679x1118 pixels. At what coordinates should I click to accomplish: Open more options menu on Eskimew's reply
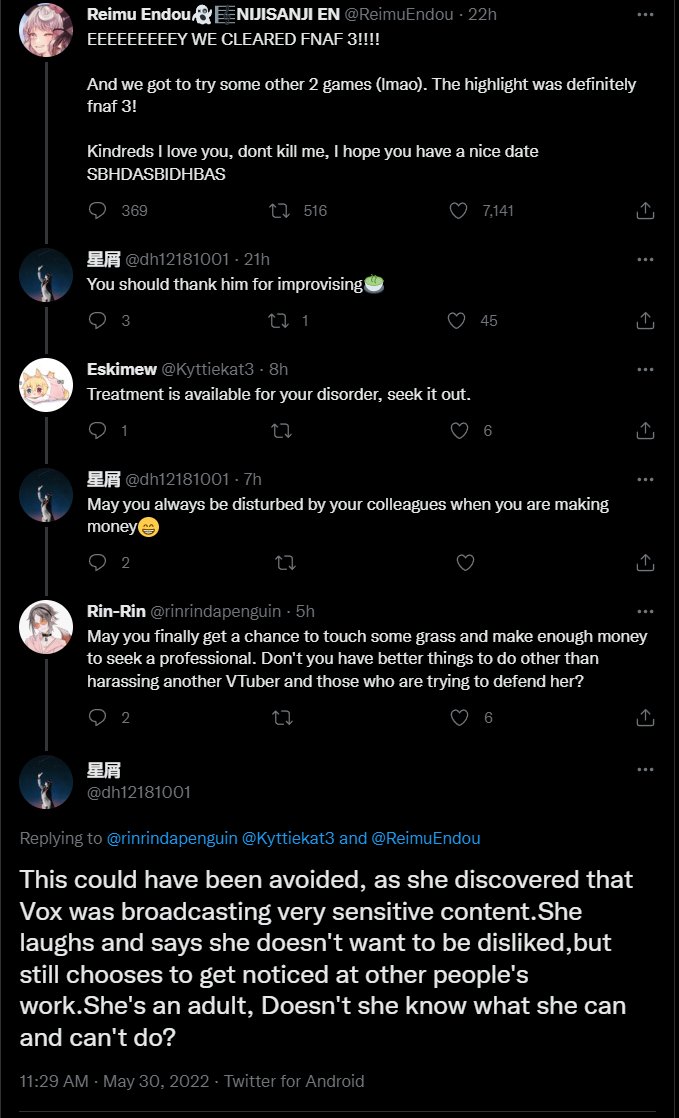point(646,369)
